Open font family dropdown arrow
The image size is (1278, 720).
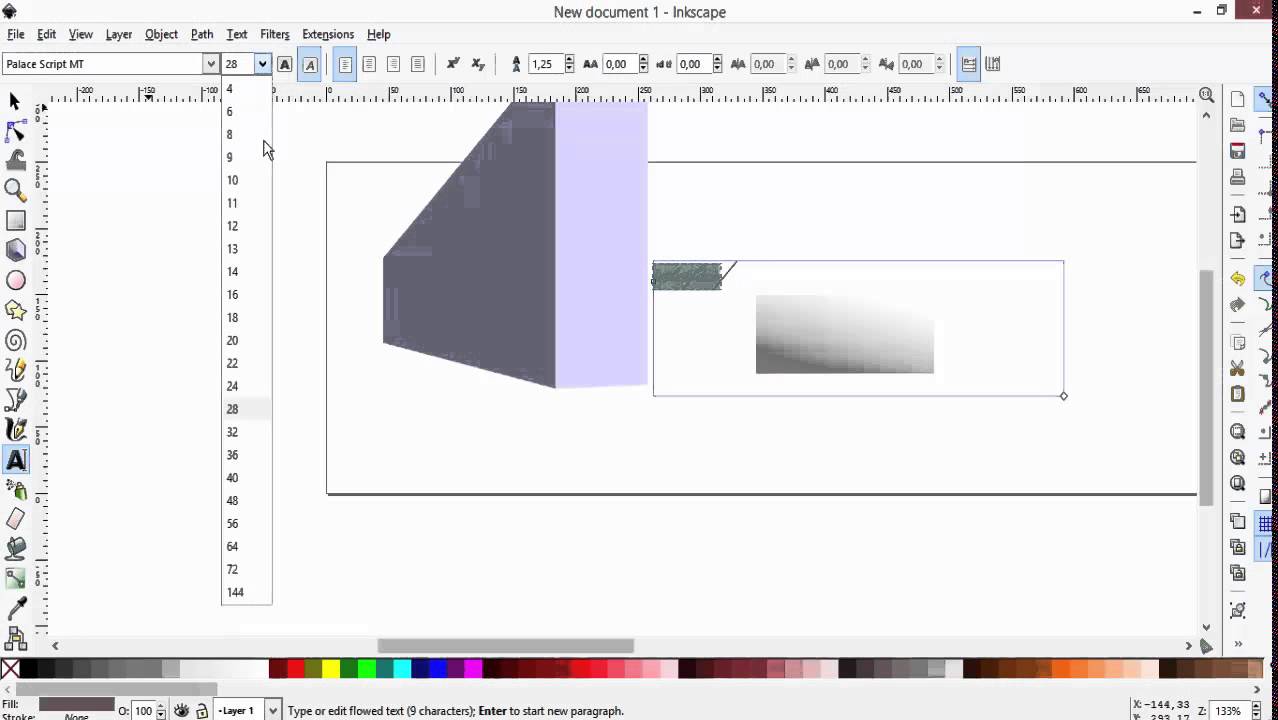[x=210, y=64]
